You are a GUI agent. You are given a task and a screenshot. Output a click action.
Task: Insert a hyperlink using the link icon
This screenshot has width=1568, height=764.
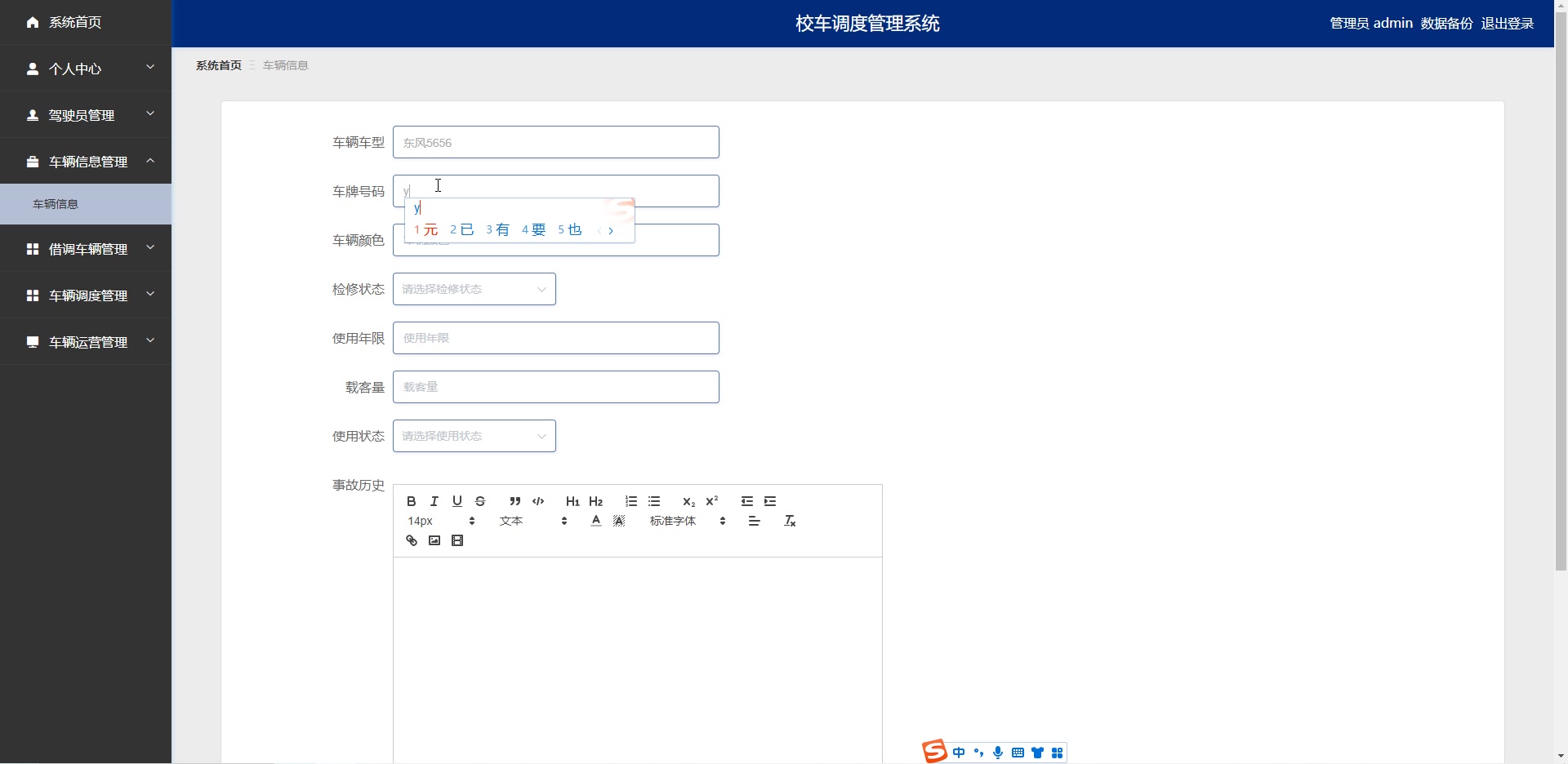411,540
